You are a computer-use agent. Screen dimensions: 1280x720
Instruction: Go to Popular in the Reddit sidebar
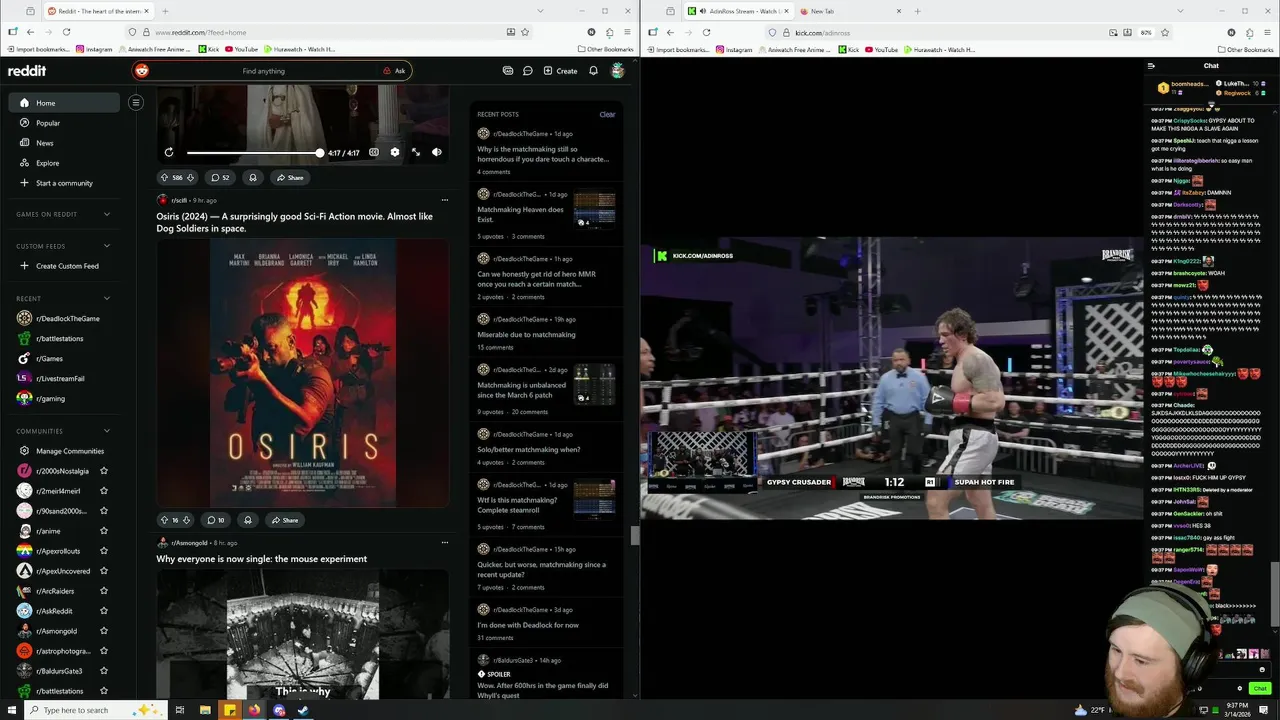[64, 123]
